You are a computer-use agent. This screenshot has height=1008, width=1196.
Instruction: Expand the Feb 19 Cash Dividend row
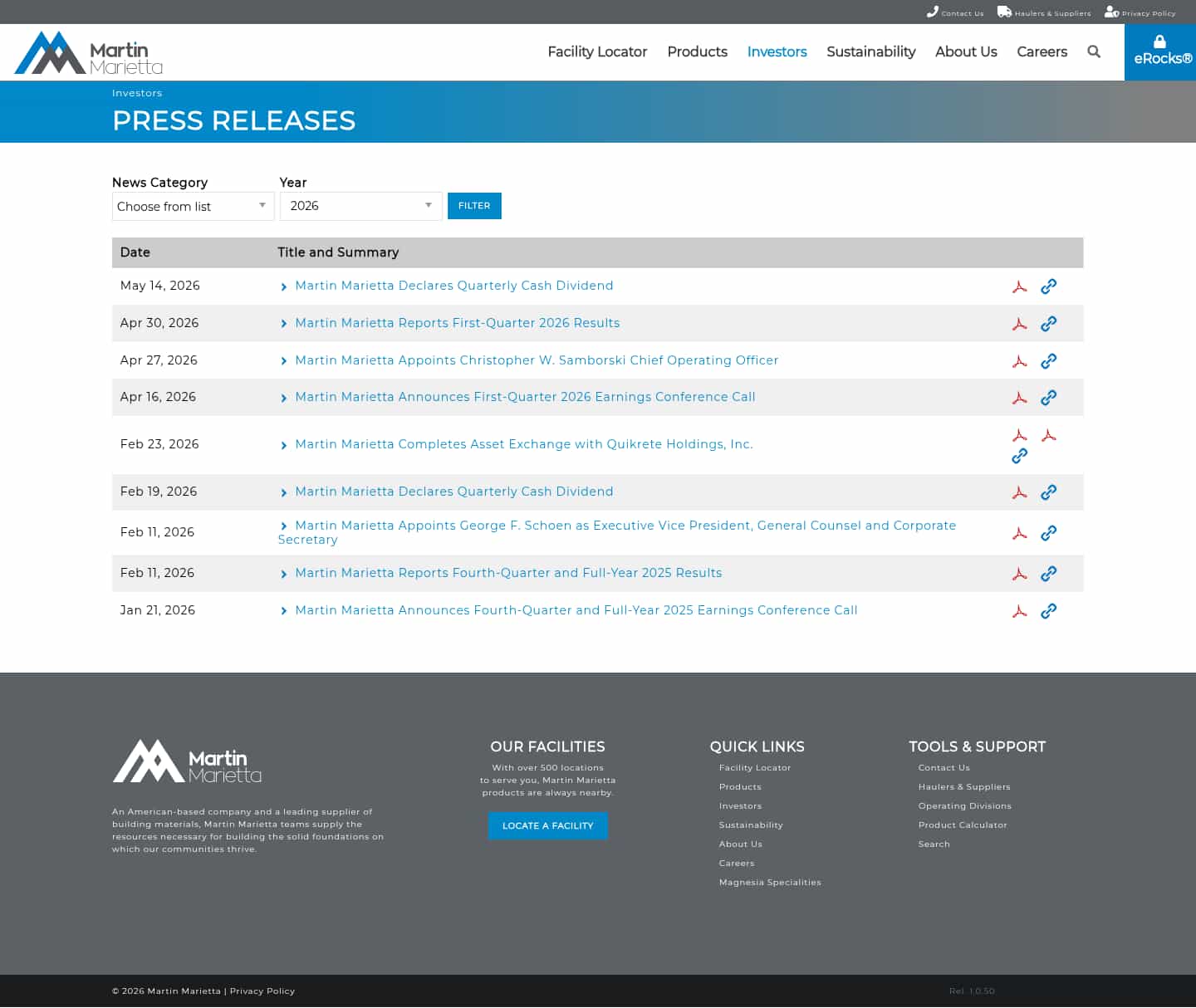(x=284, y=492)
